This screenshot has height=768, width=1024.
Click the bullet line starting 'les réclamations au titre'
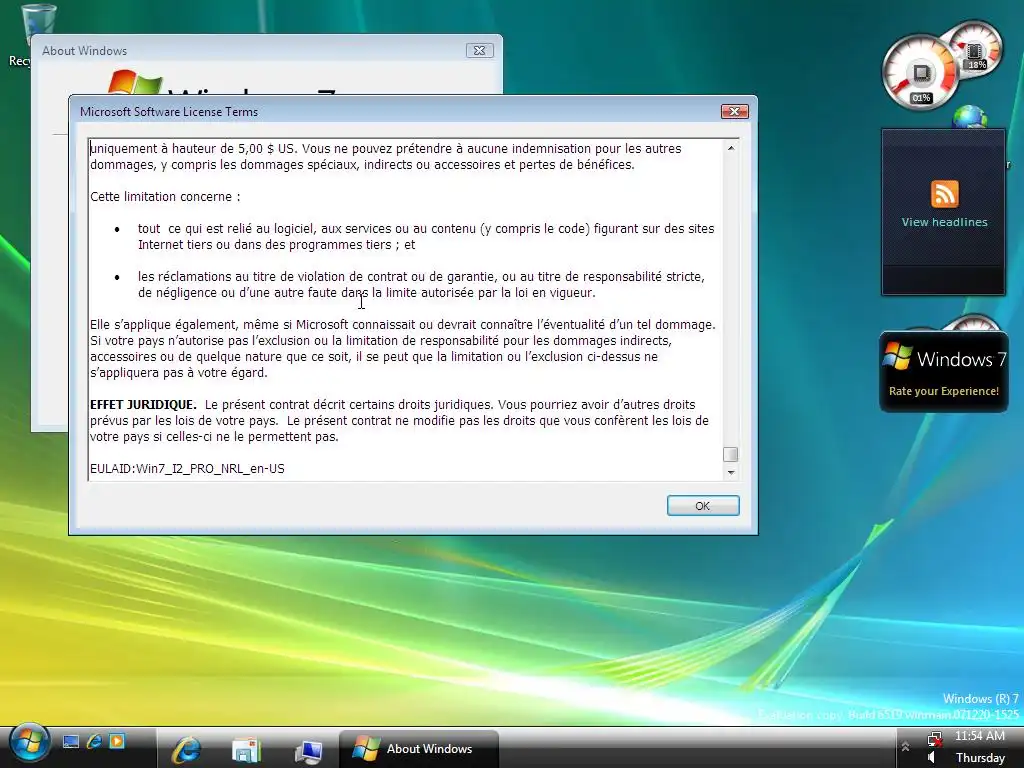click(421, 276)
